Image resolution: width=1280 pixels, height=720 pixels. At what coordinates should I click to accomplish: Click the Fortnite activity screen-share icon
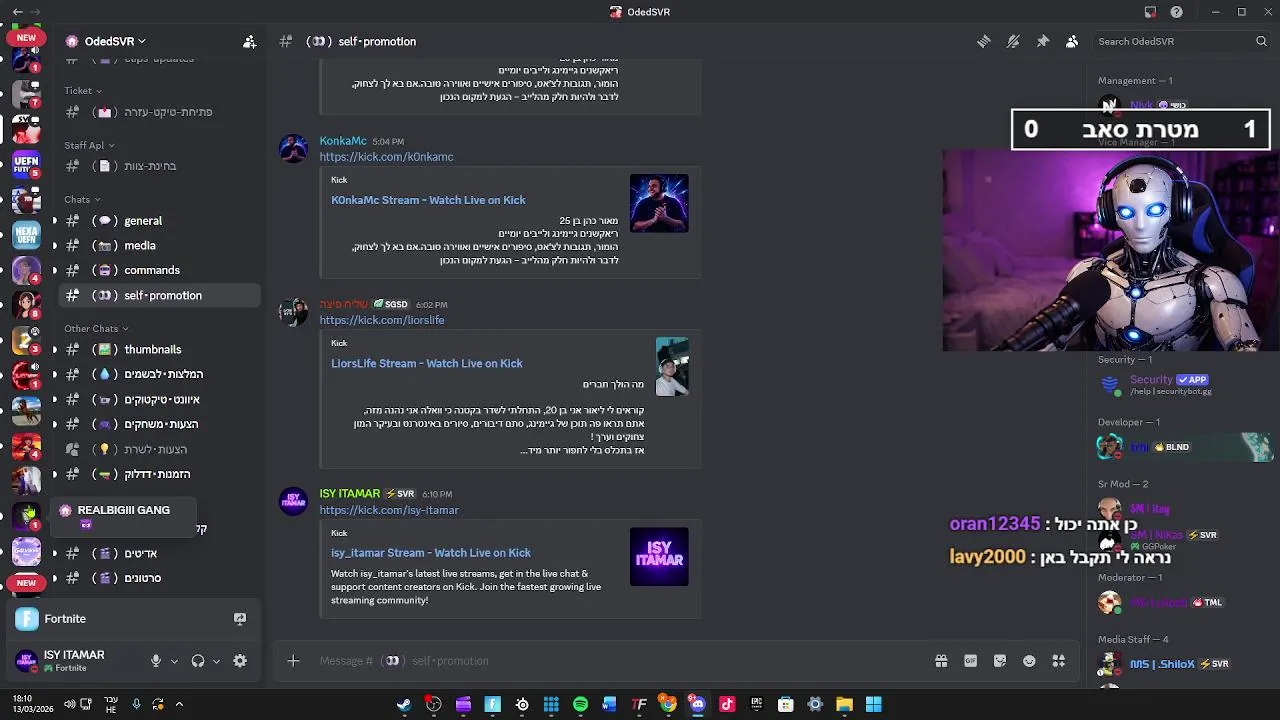[240, 619]
